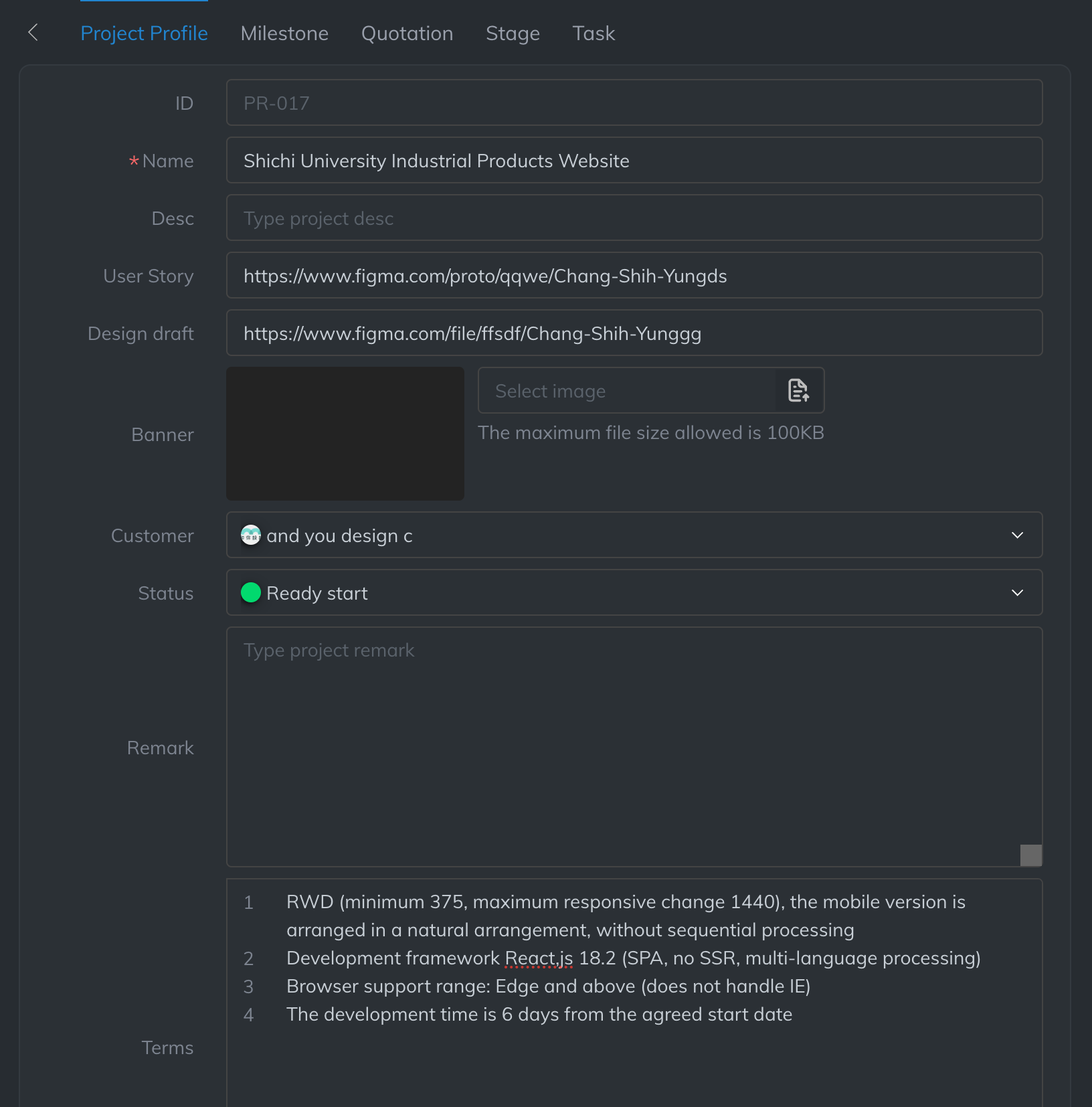Click the project Name input field
The height and width of the screenshot is (1107, 1092).
point(634,161)
